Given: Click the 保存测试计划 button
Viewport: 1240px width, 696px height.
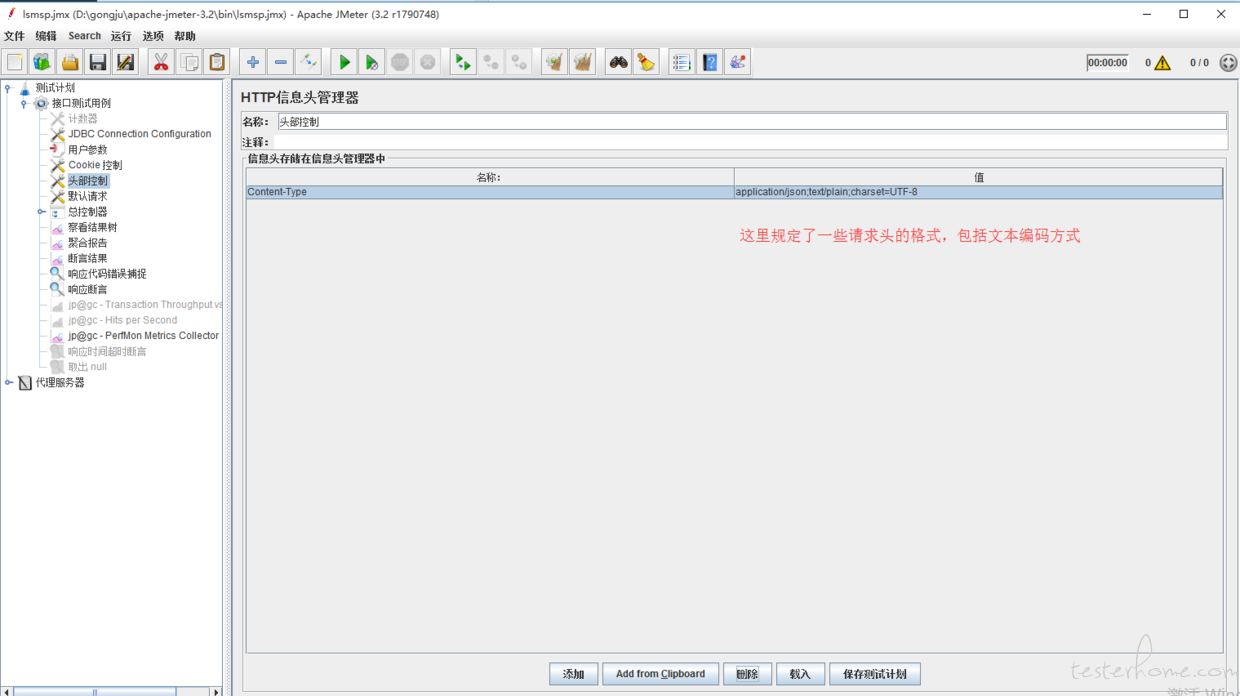Looking at the screenshot, I should tap(875, 674).
